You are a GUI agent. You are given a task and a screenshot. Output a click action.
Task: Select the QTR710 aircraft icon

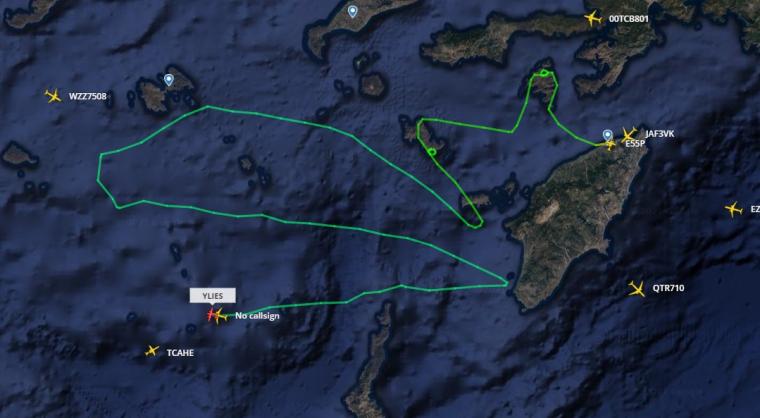point(637,289)
